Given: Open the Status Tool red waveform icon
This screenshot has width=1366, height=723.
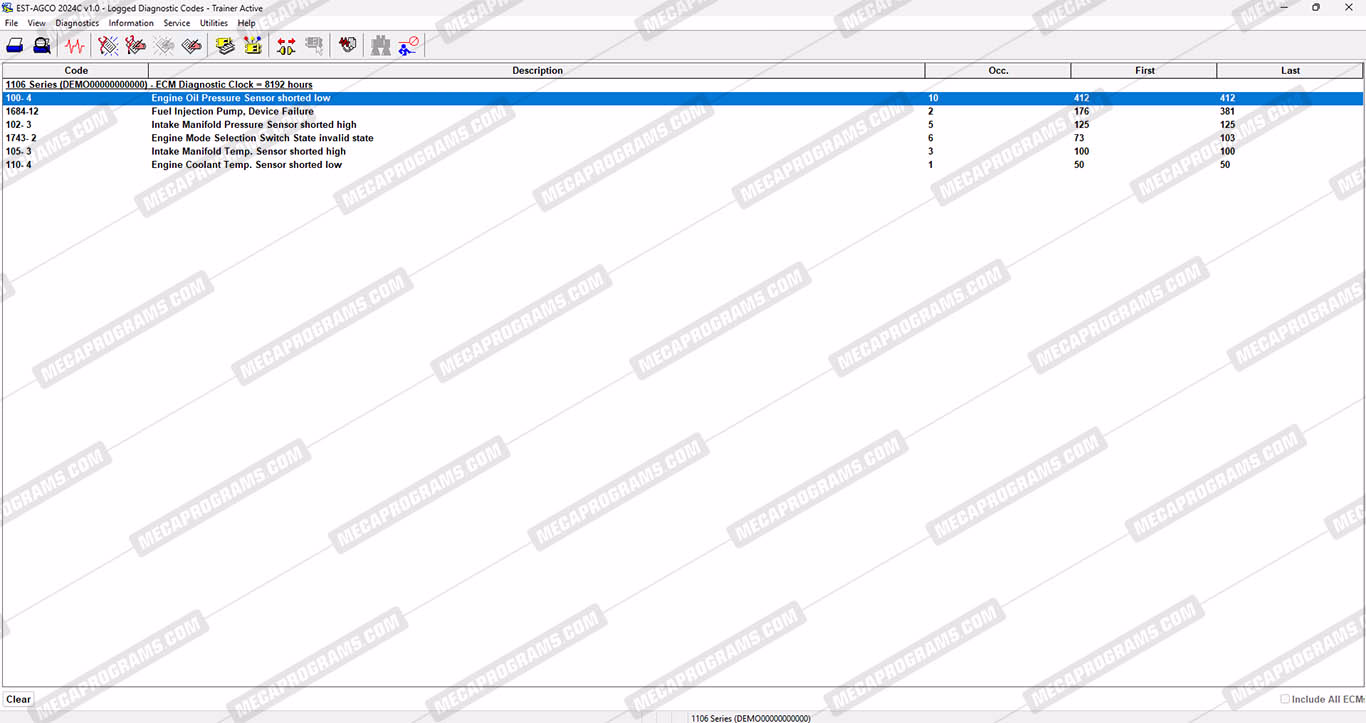Looking at the screenshot, I should click(x=75, y=46).
